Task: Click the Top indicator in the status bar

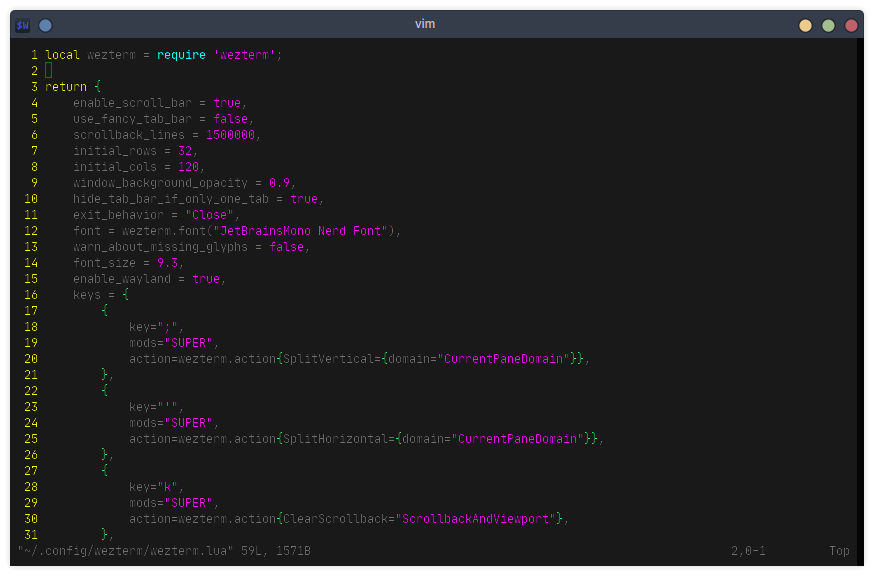Action: pos(839,550)
